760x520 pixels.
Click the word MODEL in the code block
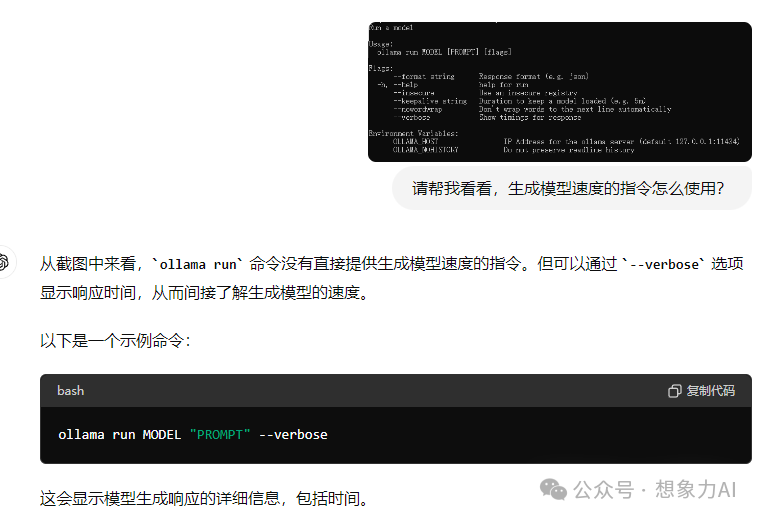pyautogui.click(x=161, y=435)
